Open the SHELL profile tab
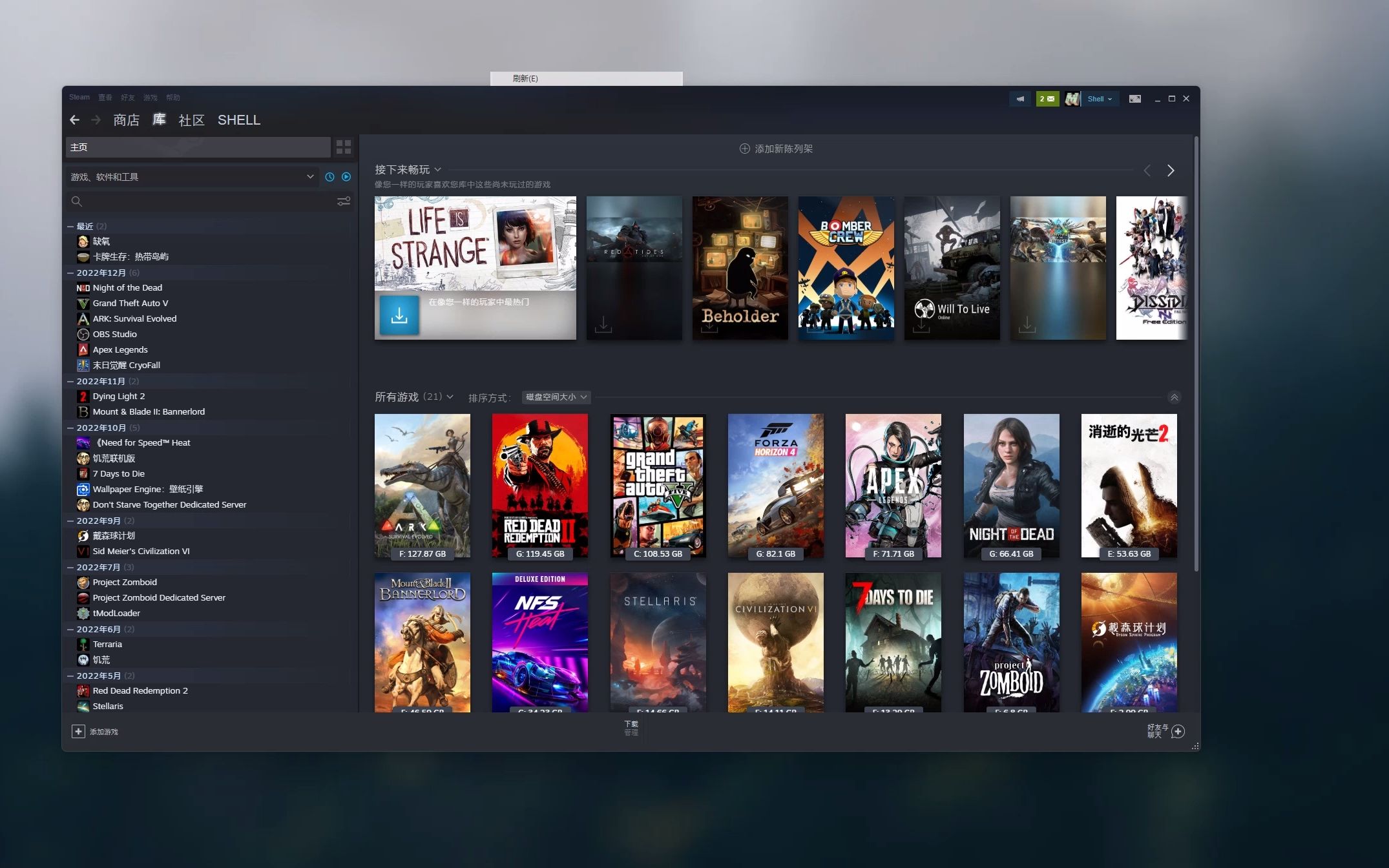 (x=239, y=120)
